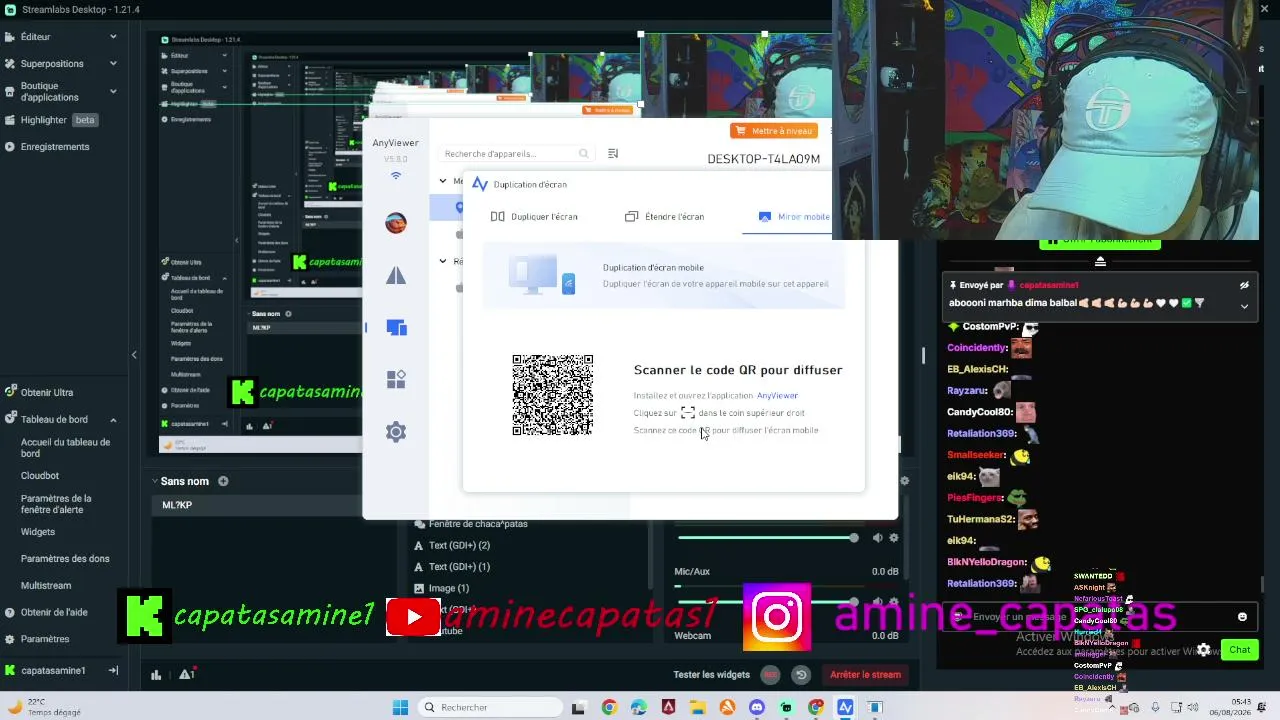Add a new scene with the plus icon
This screenshot has height=720, width=1280.
[x=223, y=481]
